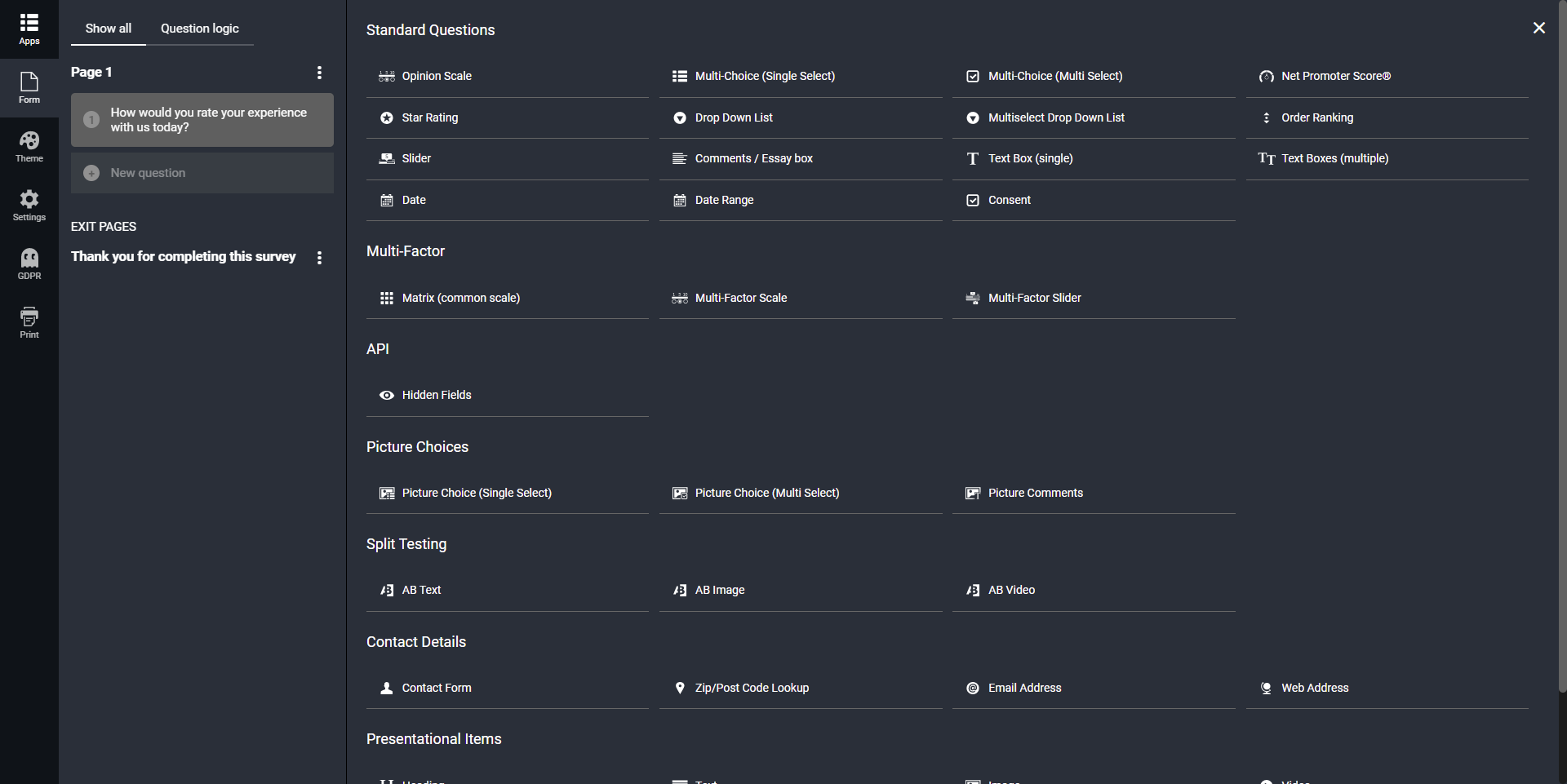Click the Multiselect Drop Down List icon

click(973, 117)
